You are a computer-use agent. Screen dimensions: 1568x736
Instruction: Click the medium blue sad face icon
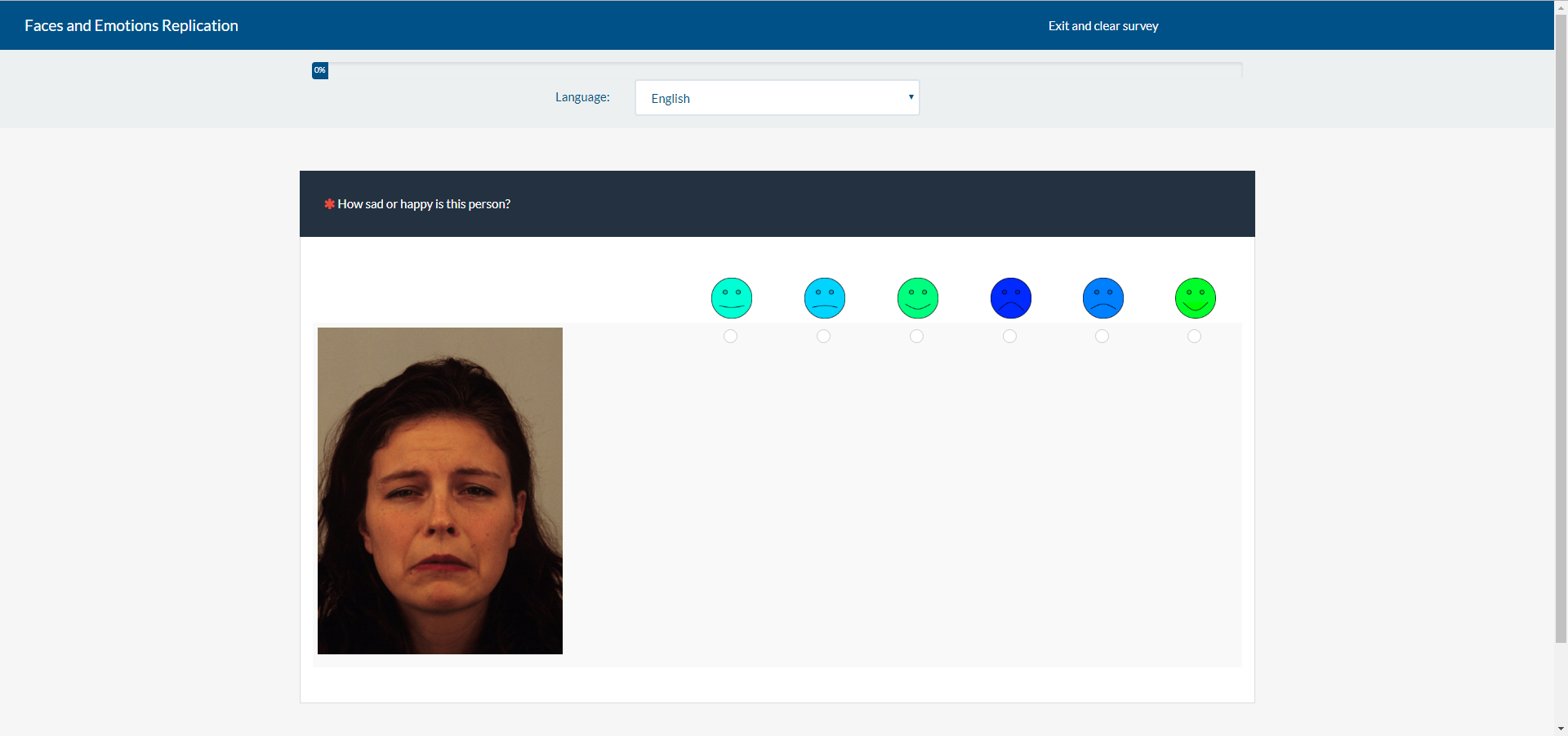1102,298
